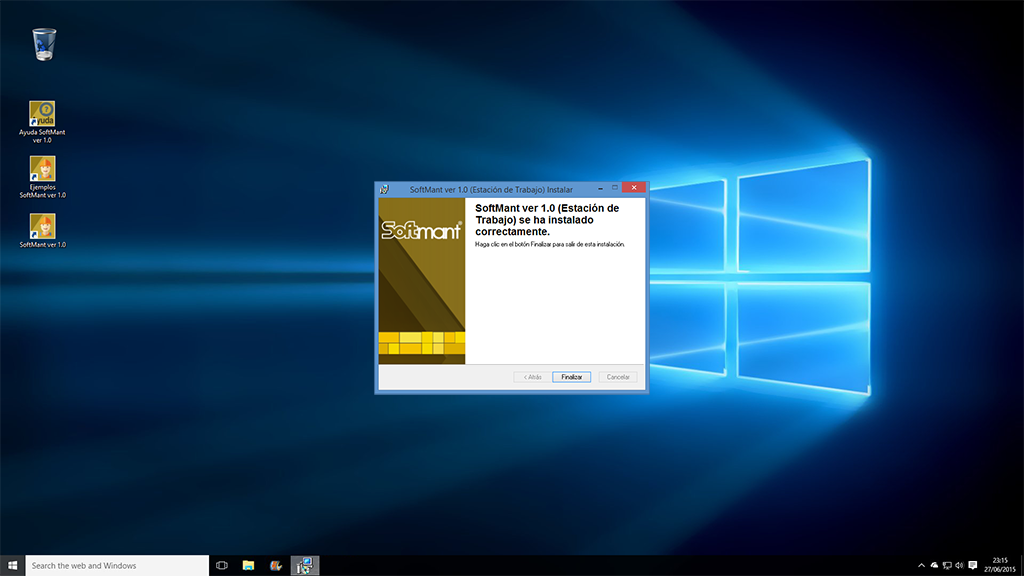Screen dimensions: 1024x576
Task: Click the Finalizar button
Action: point(571,377)
